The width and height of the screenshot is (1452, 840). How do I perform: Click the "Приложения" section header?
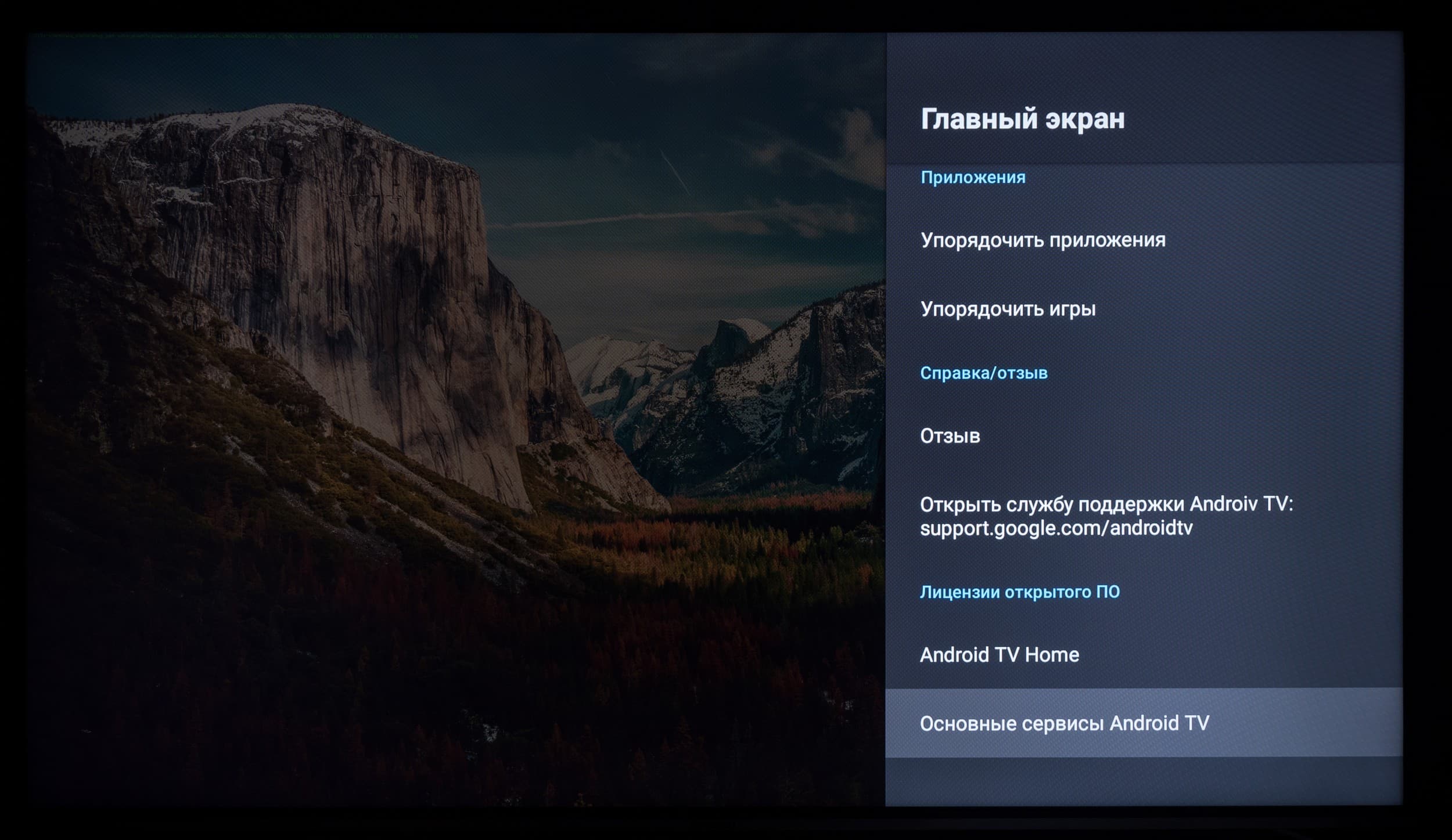tap(973, 177)
